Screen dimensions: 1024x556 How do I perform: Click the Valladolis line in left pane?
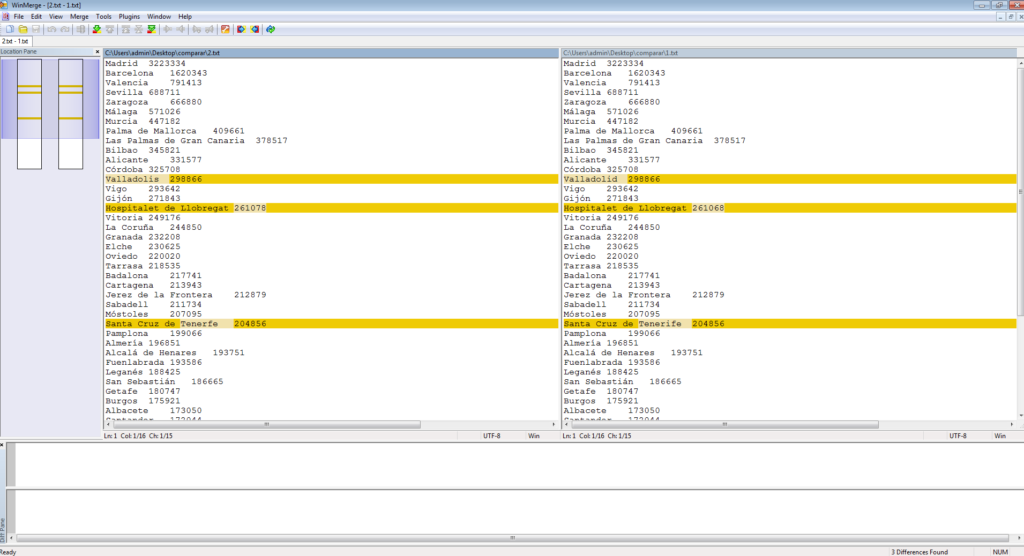(331, 179)
